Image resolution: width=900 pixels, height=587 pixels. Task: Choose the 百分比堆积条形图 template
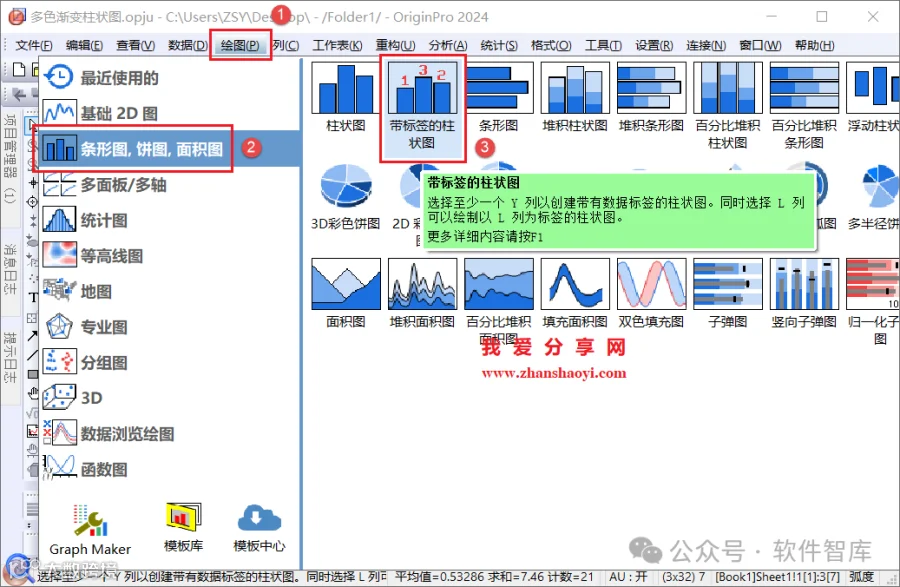pyautogui.click(x=804, y=106)
